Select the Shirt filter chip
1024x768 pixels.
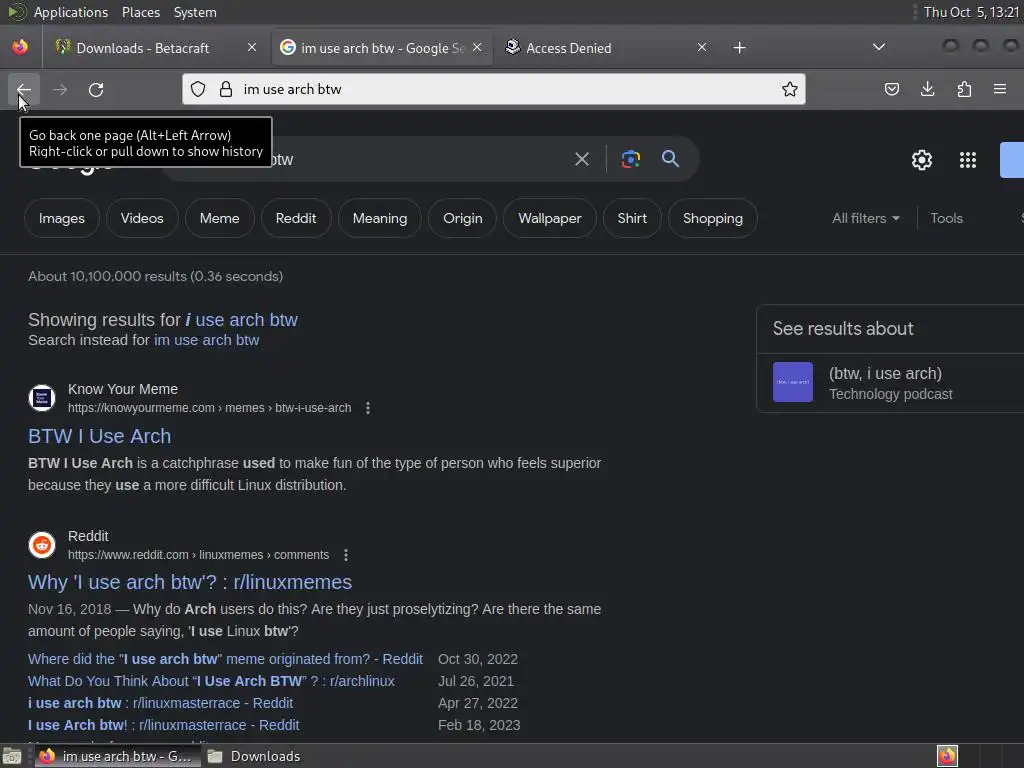click(x=632, y=218)
